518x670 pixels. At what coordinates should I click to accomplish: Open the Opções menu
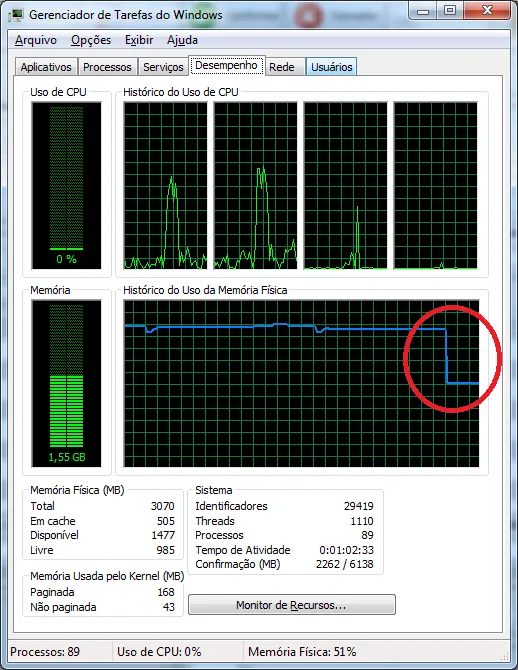pyautogui.click(x=91, y=40)
